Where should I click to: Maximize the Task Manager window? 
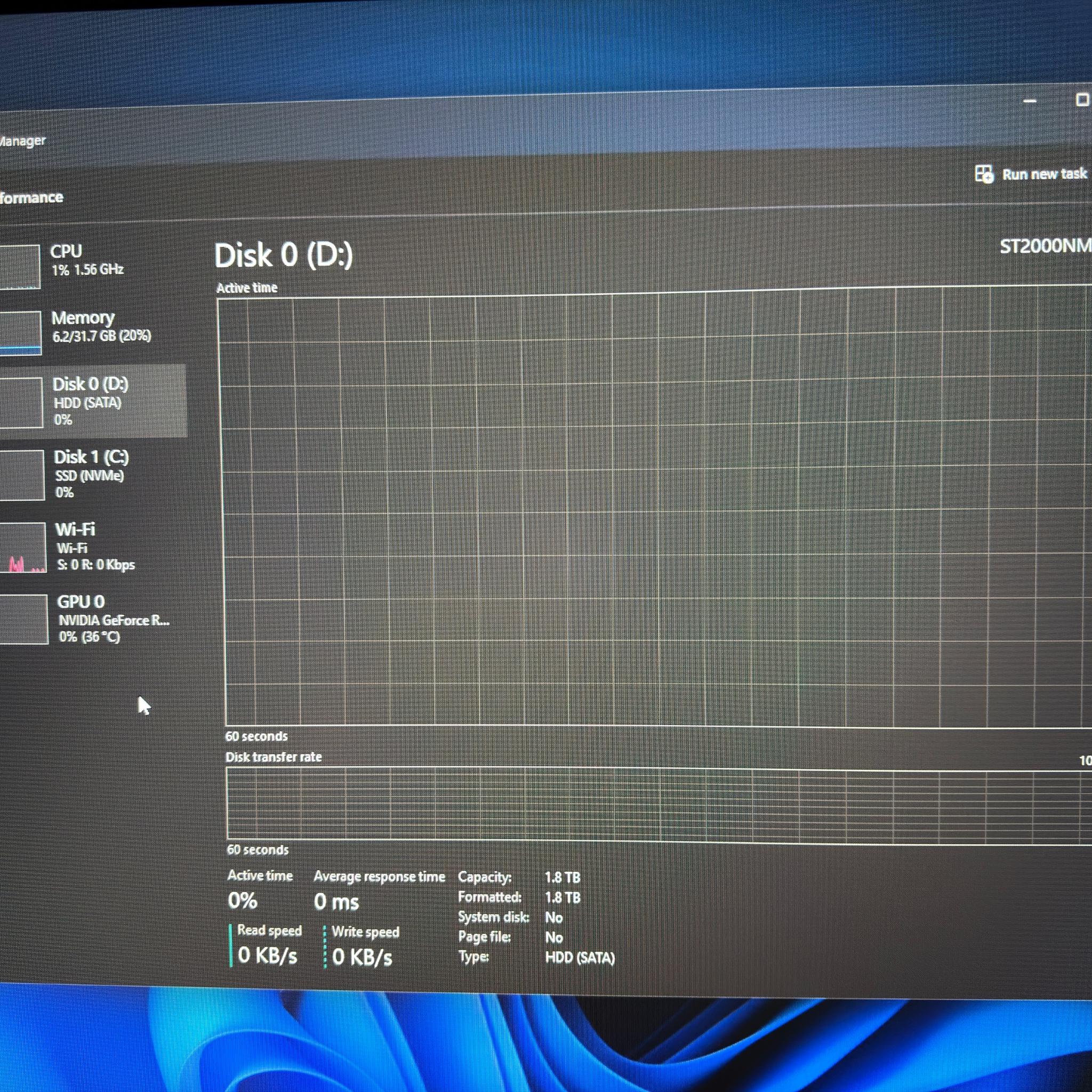1082,100
